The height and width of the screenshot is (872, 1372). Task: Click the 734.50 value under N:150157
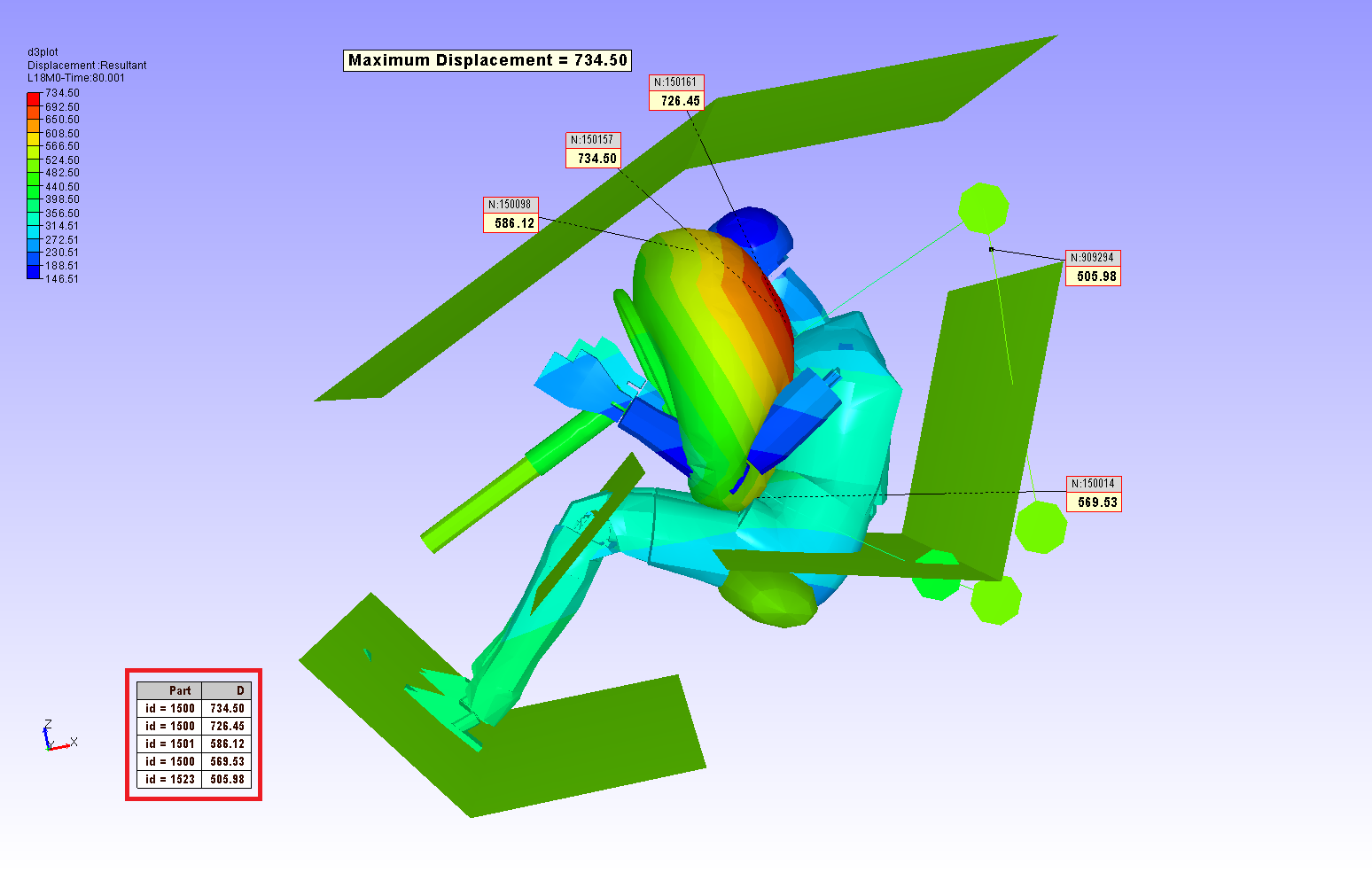click(x=596, y=159)
